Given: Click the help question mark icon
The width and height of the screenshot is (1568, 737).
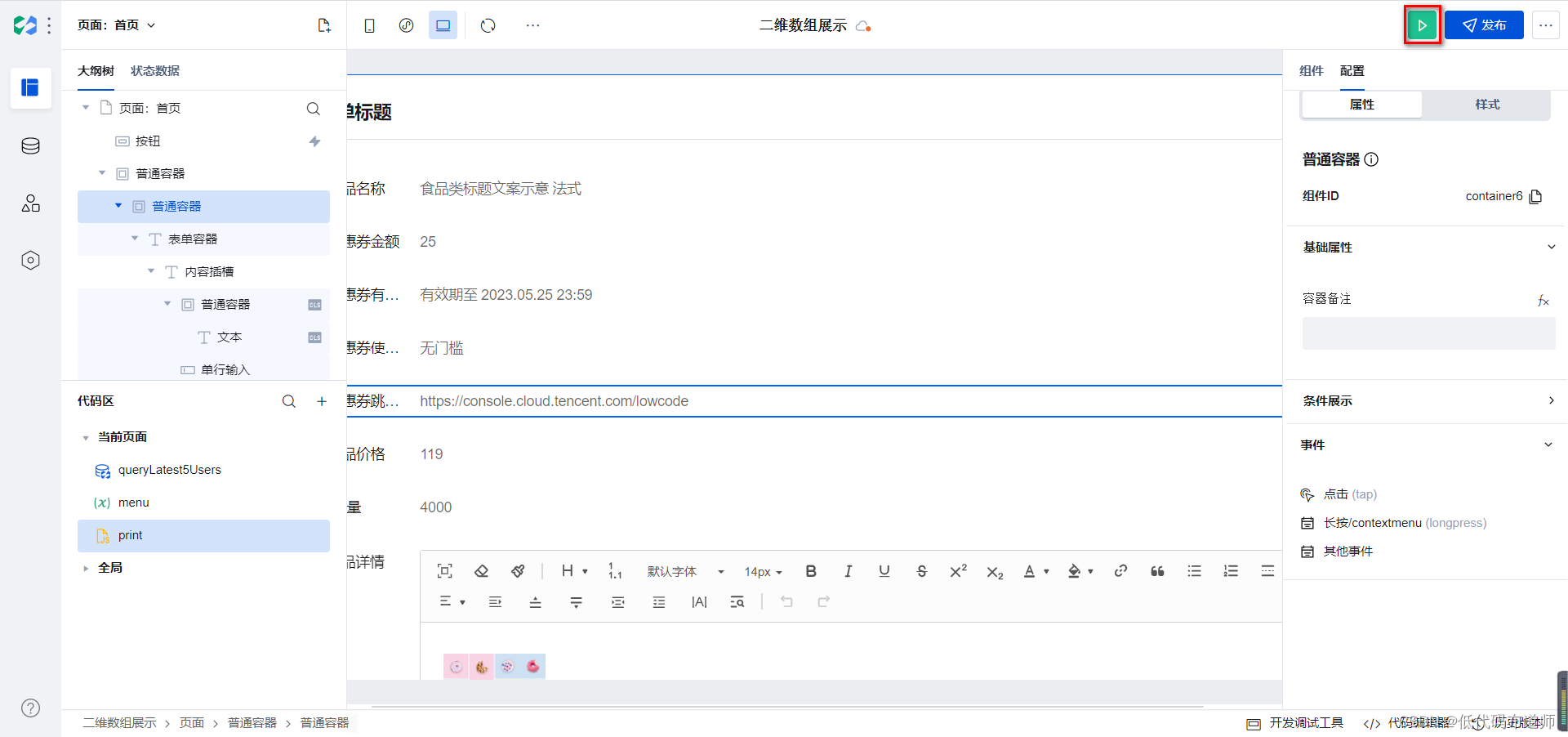Looking at the screenshot, I should (30, 708).
